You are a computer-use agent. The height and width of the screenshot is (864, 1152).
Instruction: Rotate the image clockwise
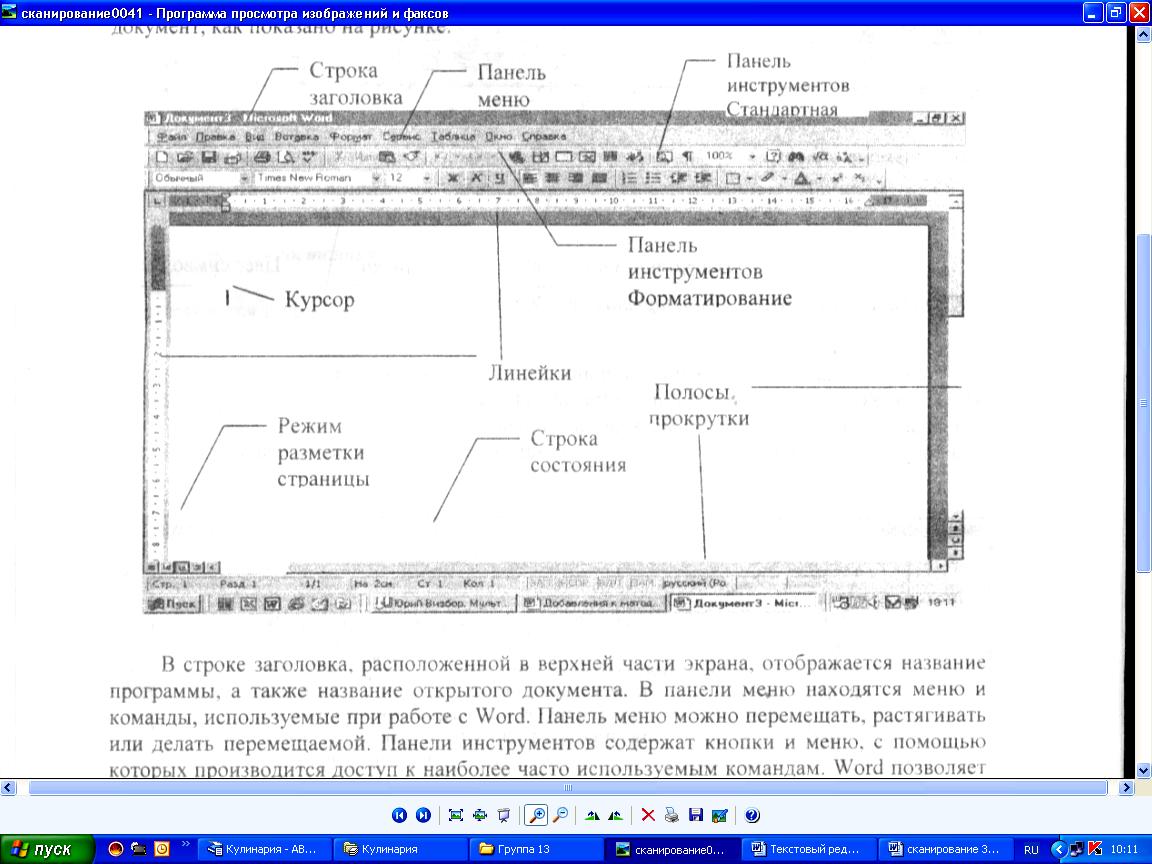point(592,815)
